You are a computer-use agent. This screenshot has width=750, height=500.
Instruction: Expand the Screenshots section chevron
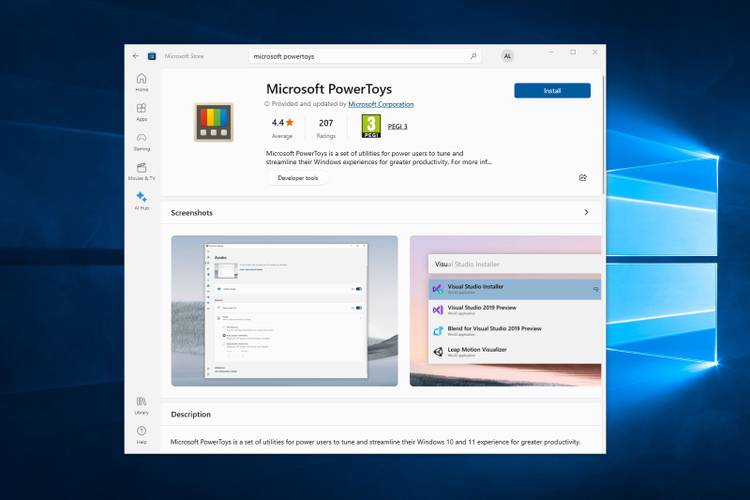coord(586,212)
